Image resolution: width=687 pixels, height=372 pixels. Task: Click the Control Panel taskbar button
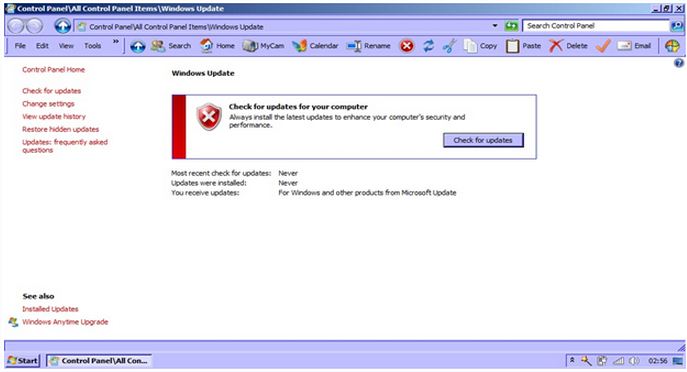pyautogui.click(x=99, y=361)
